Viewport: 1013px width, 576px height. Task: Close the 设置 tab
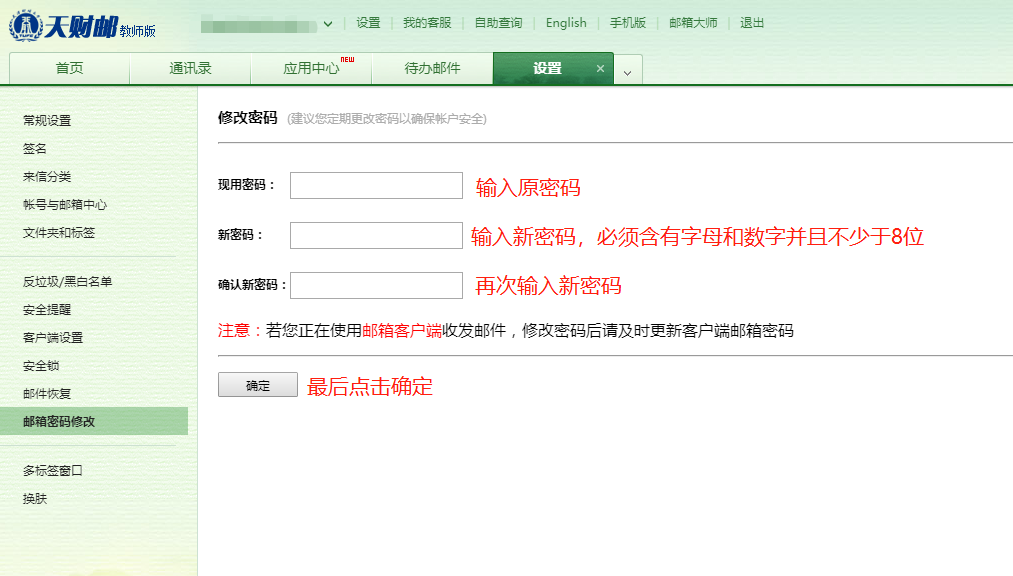(600, 69)
